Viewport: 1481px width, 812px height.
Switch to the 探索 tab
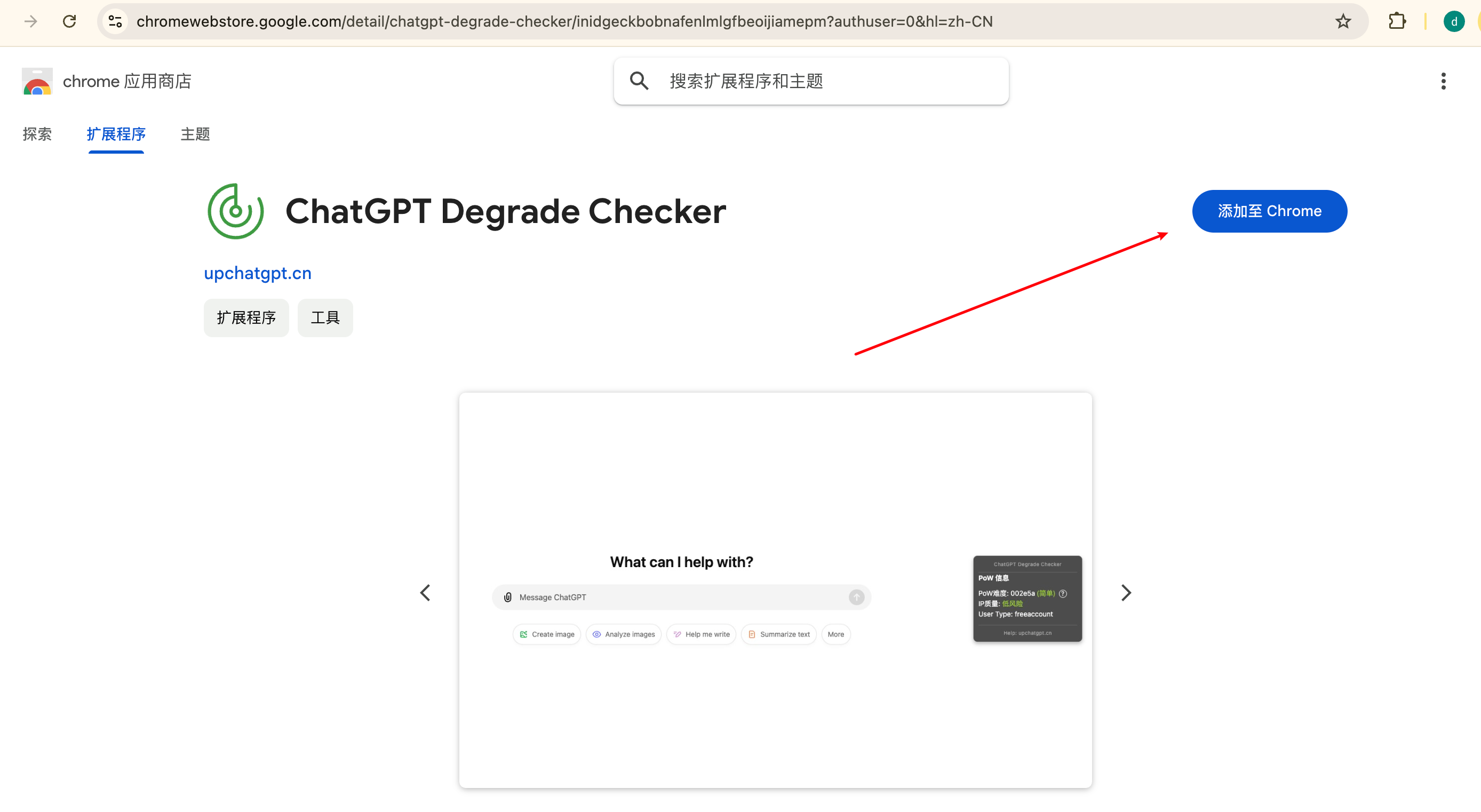coord(37,134)
